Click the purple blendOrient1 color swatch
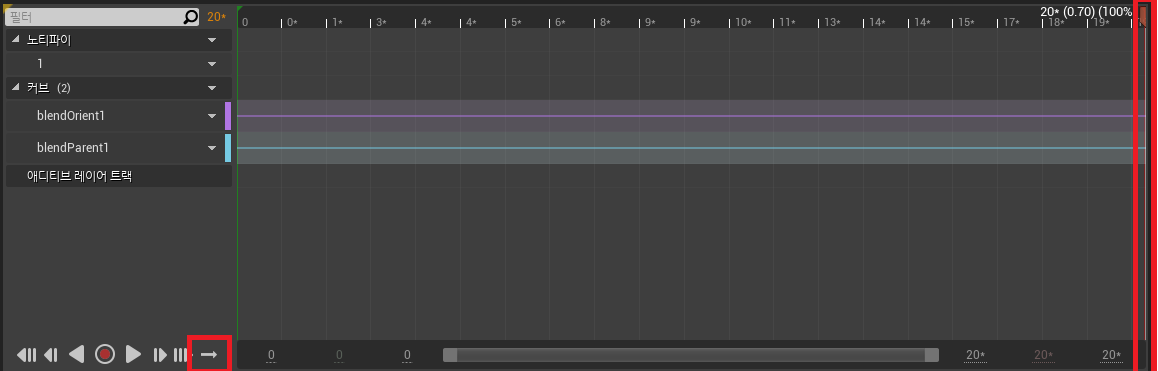The height and width of the screenshot is (371, 1158). [x=228, y=116]
